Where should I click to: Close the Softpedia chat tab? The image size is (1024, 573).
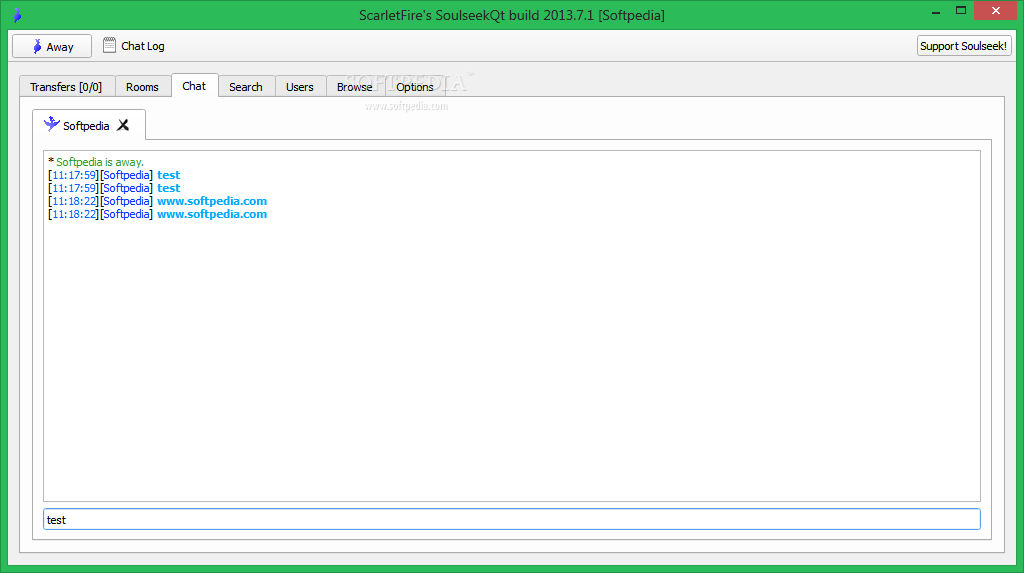pyautogui.click(x=123, y=125)
